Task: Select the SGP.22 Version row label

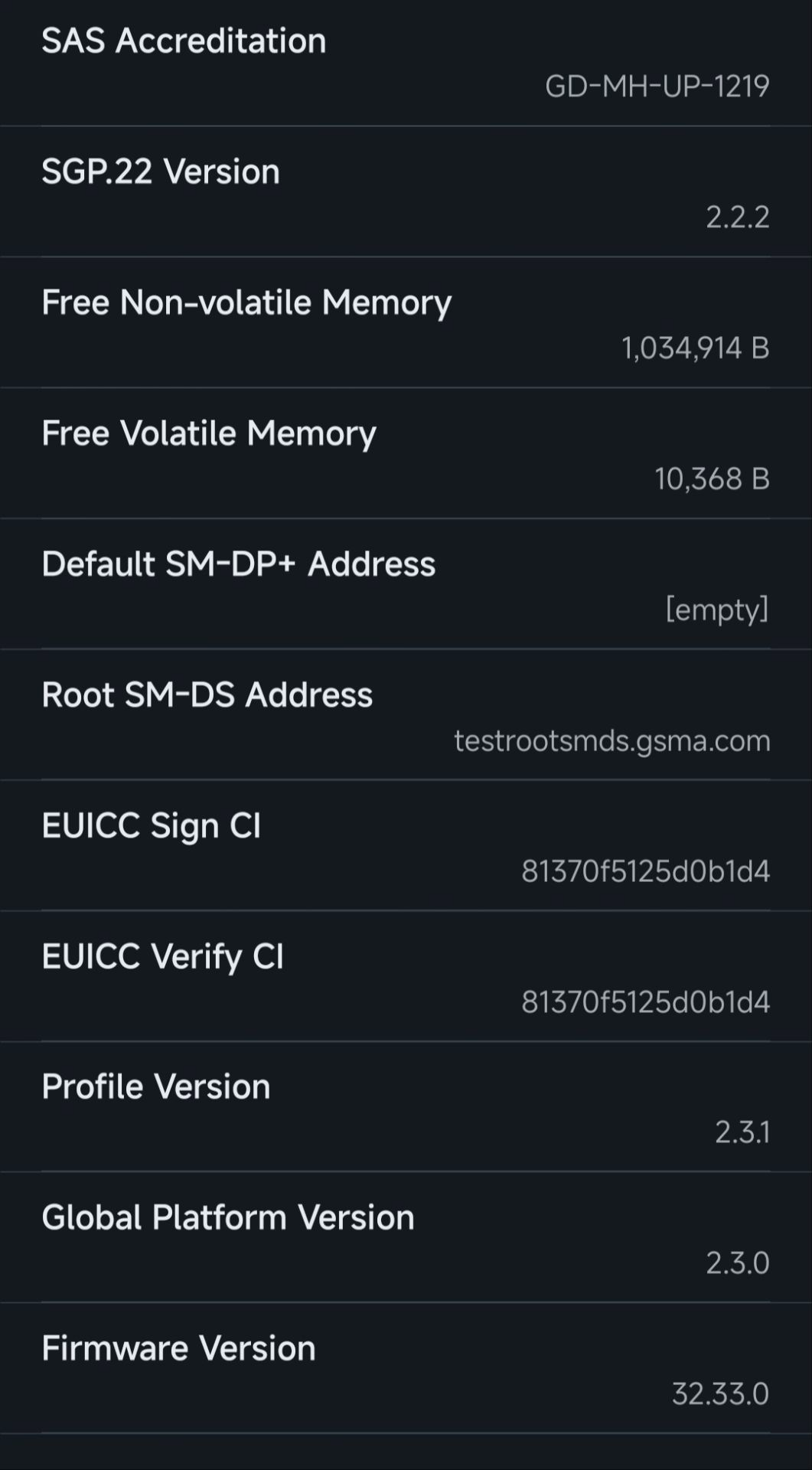Action: (x=161, y=171)
